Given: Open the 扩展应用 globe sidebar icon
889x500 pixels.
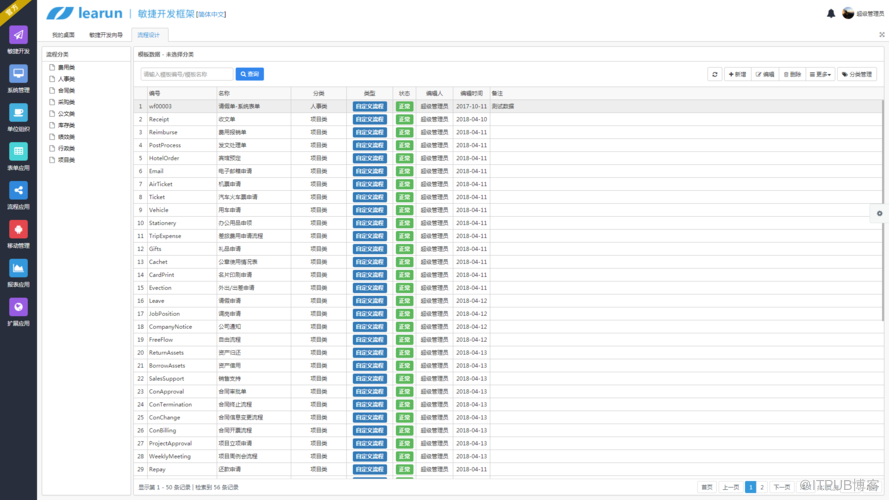Looking at the screenshot, I should tap(18, 307).
